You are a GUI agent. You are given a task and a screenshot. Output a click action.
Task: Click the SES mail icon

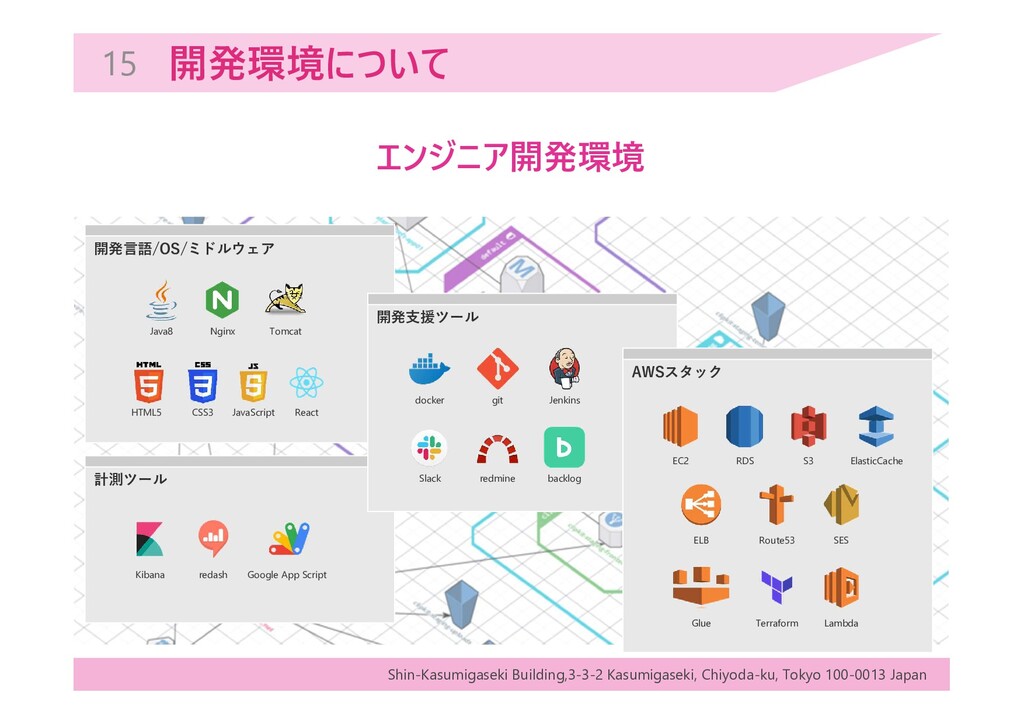[x=841, y=505]
